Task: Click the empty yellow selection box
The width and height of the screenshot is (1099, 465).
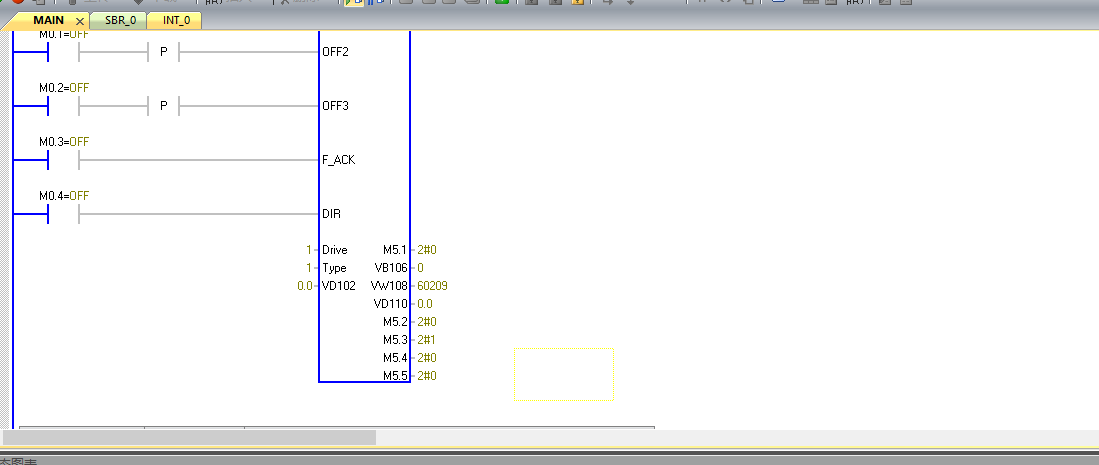Action: 563,374
